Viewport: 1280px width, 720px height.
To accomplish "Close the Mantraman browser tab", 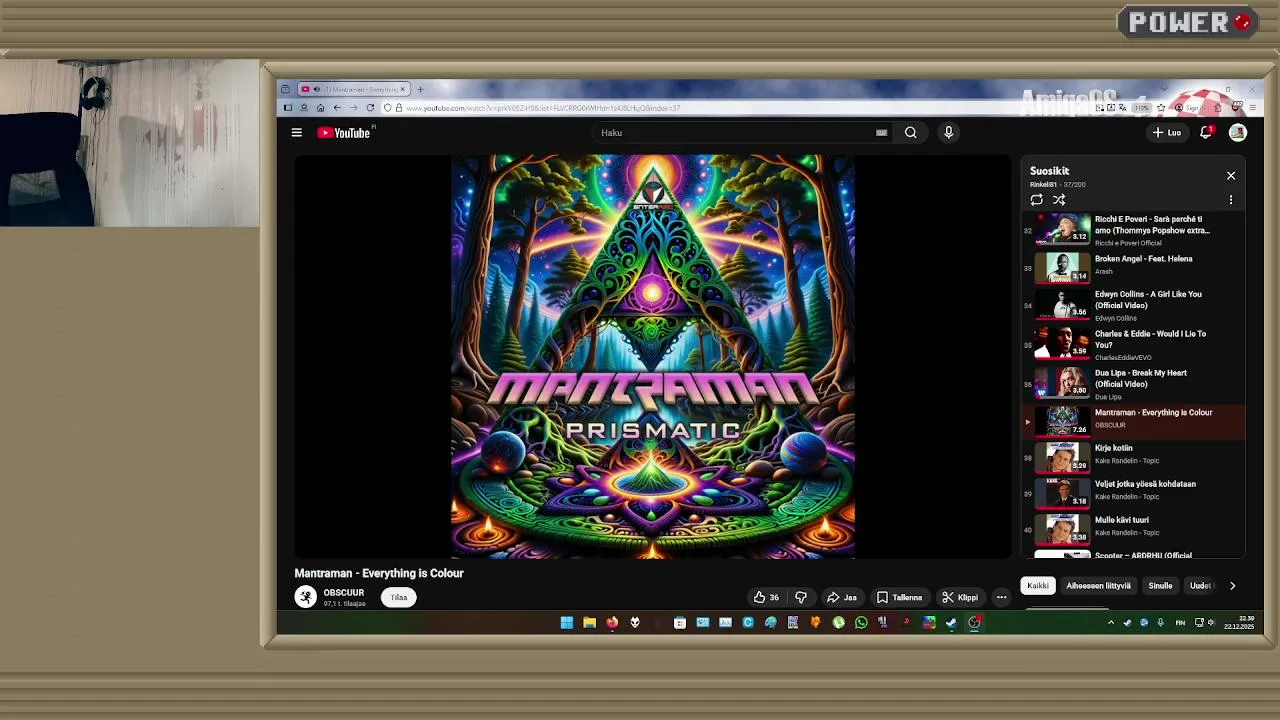I will (x=403, y=89).
